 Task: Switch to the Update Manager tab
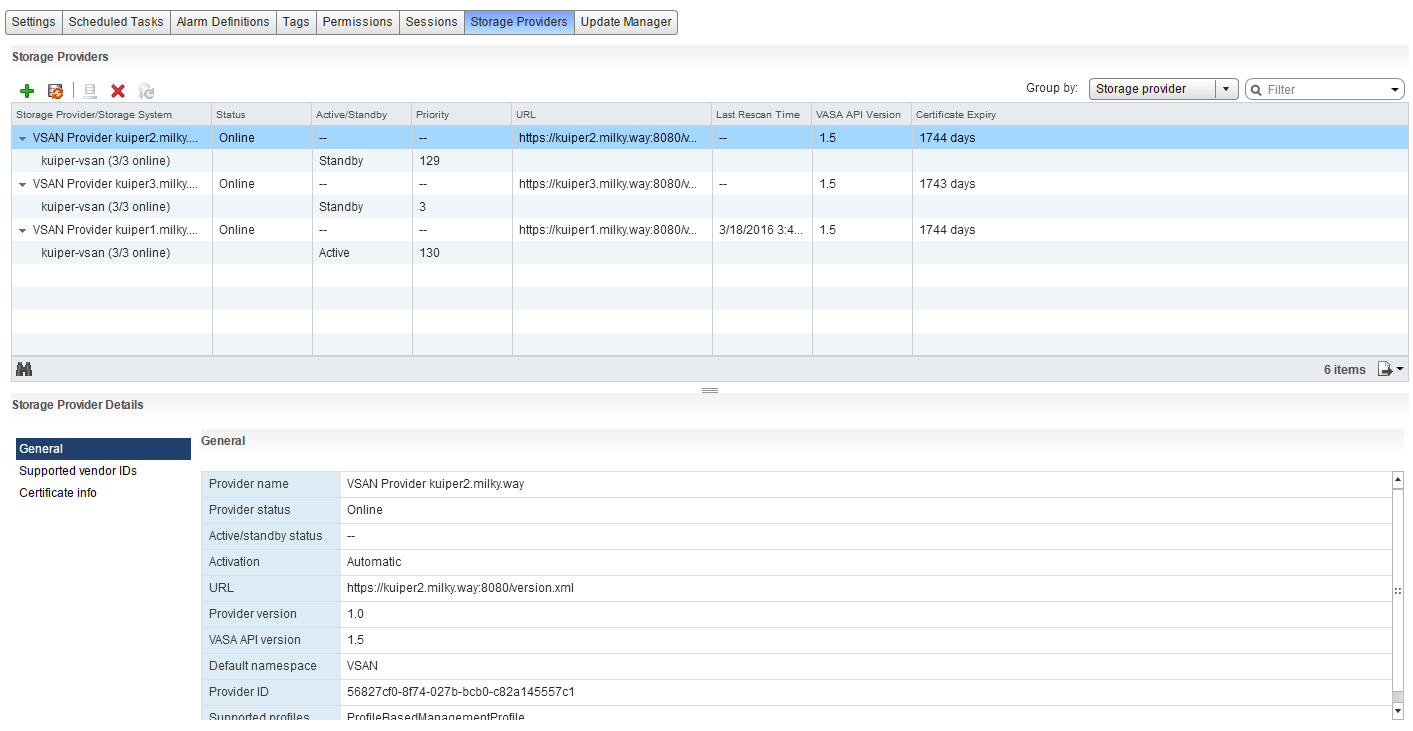coord(626,22)
